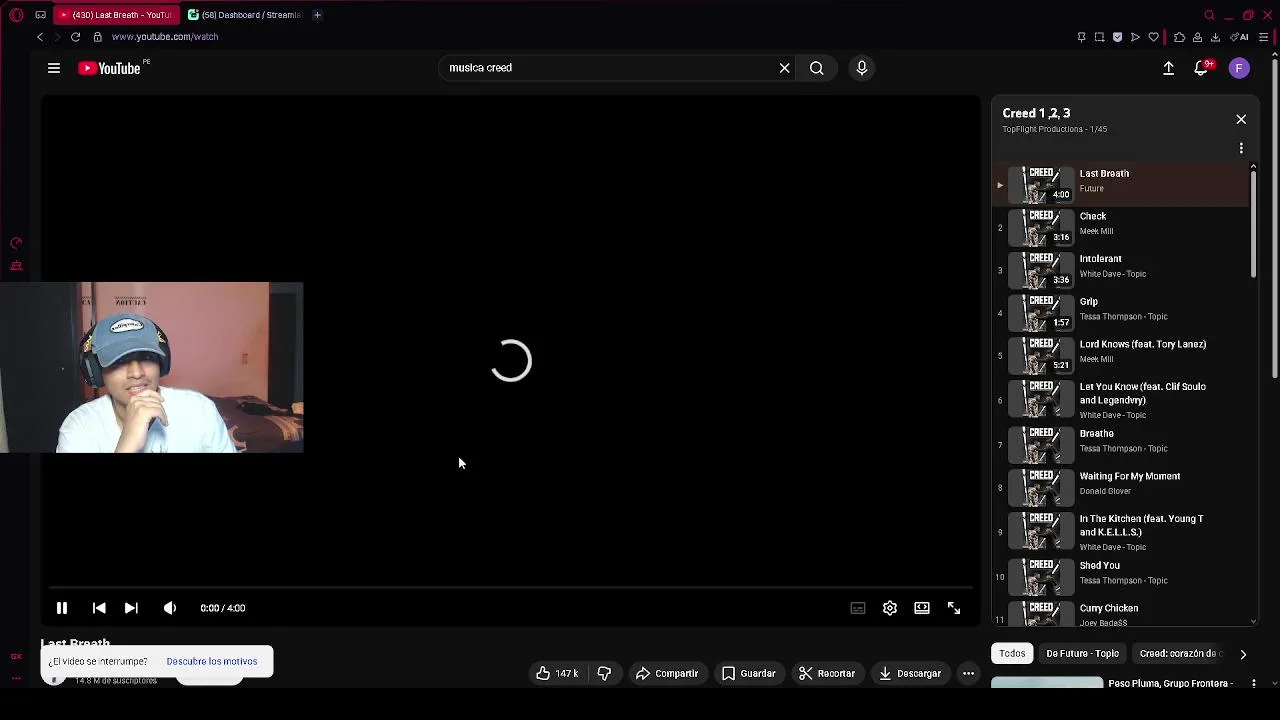This screenshot has width=1280, height=720.
Task: Open options for Peso Pluma, Grupo Frontera video
Action: coord(1254,684)
